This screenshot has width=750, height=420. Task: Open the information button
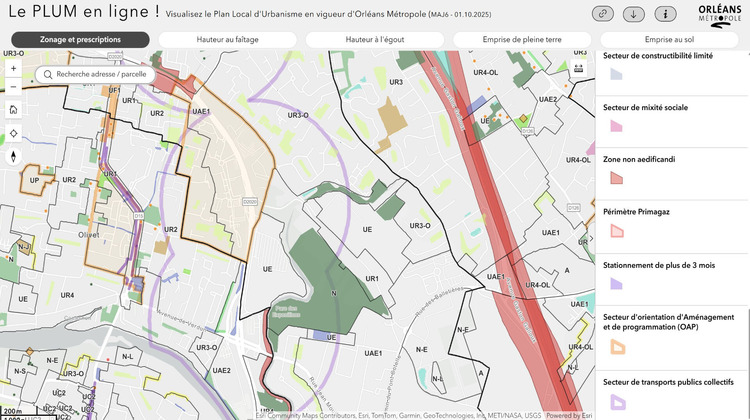click(665, 14)
